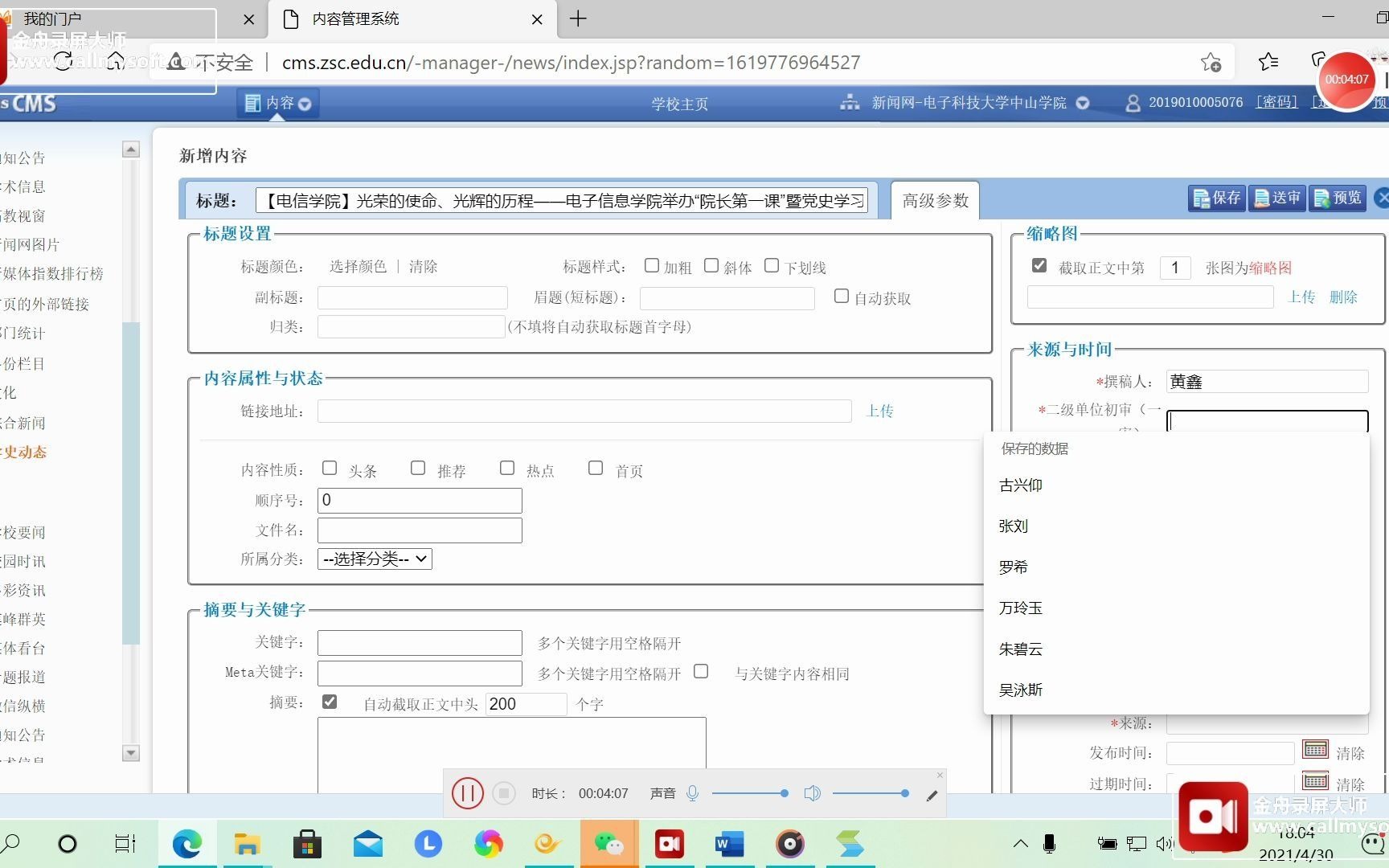Click sidebar scroll down arrow
Image resolution: width=1389 pixels, height=868 pixels.
coord(131,753)
